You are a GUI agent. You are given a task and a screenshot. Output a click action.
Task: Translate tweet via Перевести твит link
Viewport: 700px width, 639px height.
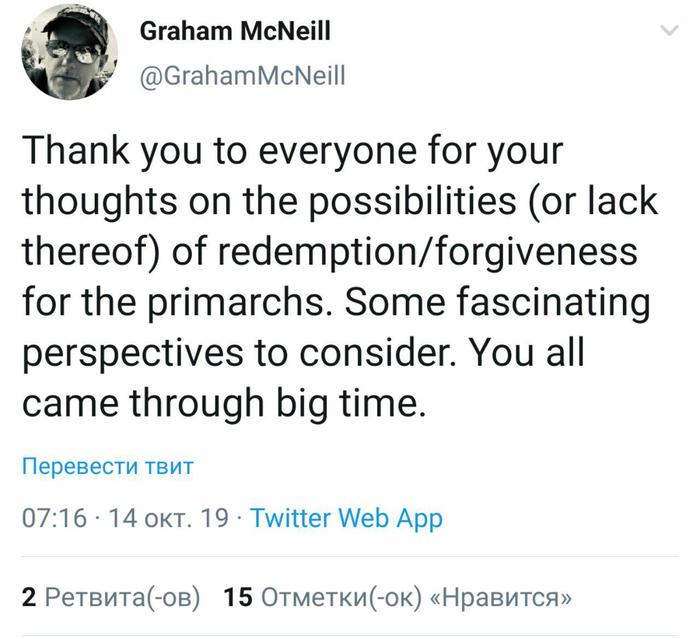click(108, 466)
